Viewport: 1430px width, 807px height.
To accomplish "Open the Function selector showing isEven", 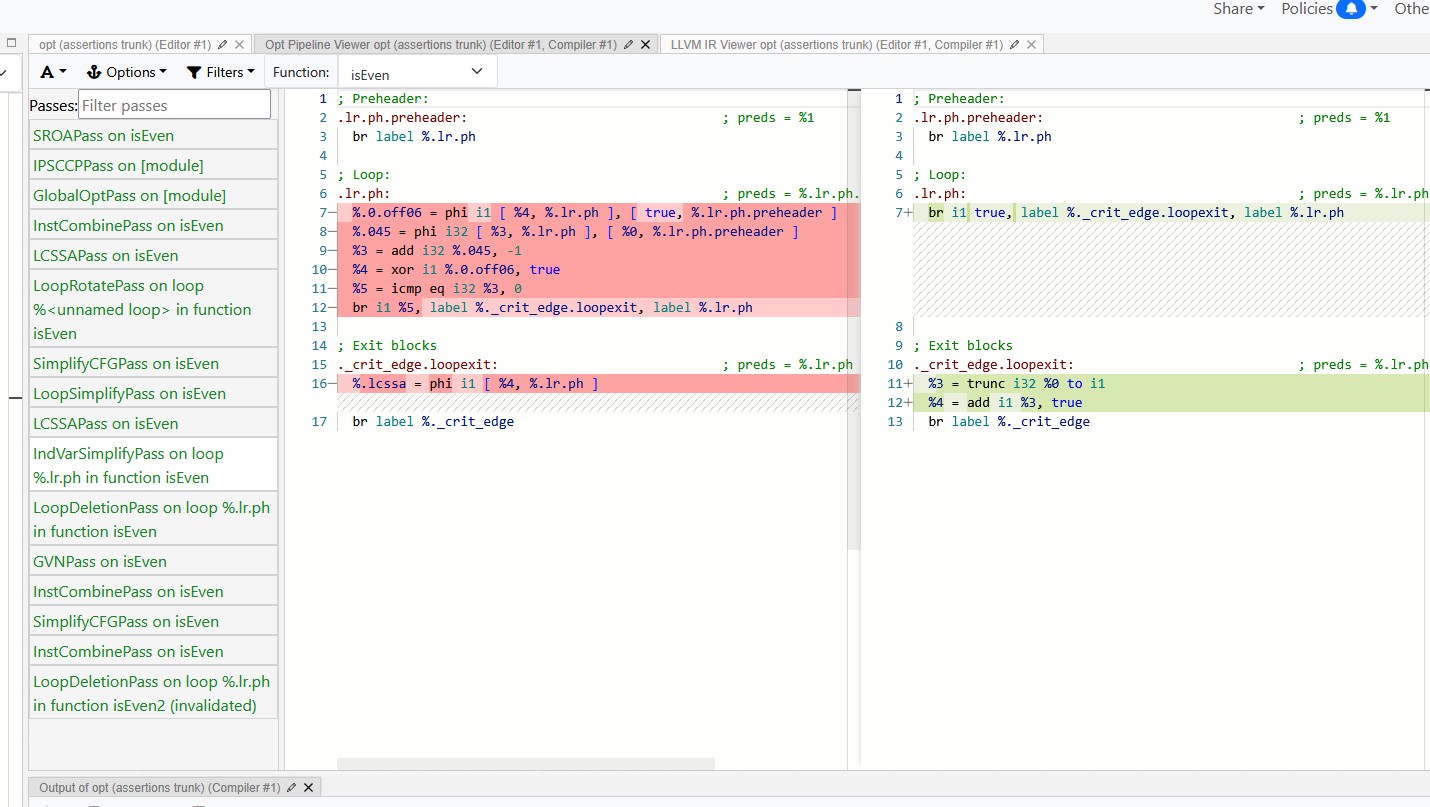I will coord(417,72).
